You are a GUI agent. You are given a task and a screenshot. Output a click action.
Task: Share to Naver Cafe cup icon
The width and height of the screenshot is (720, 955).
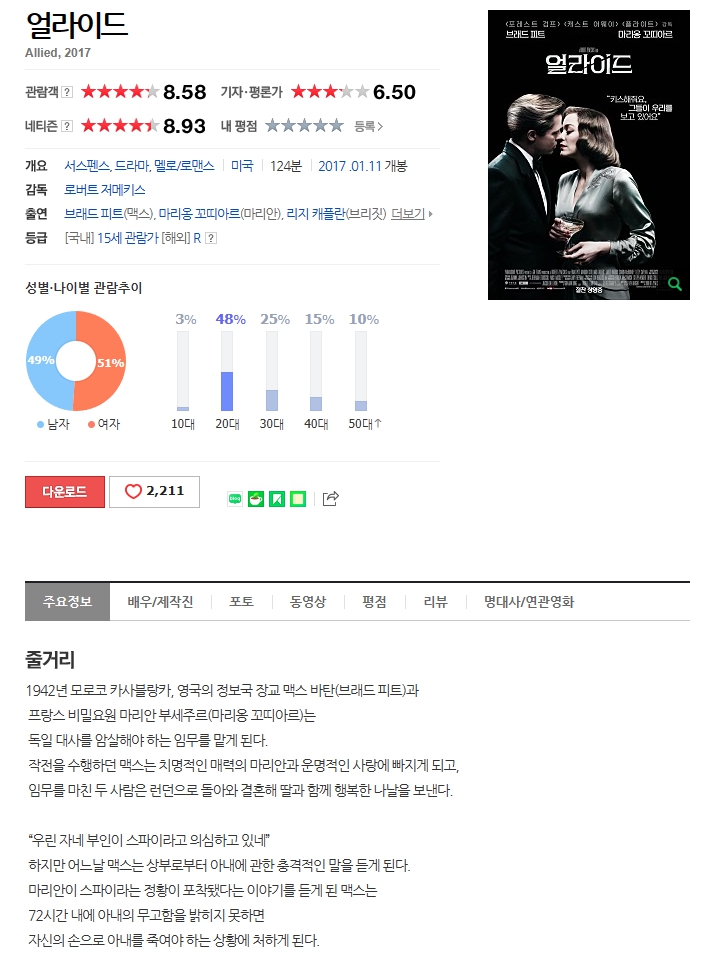click(x=256, y=499)
